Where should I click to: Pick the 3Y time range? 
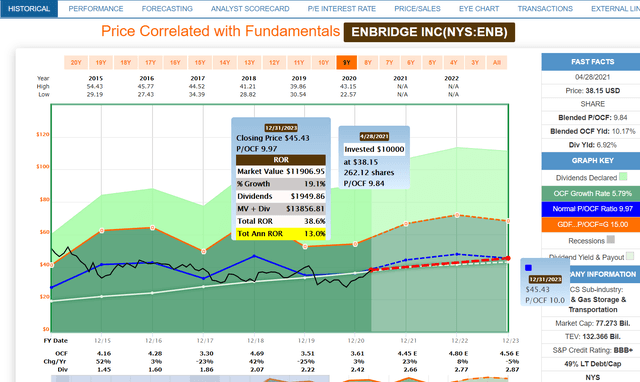475,62
